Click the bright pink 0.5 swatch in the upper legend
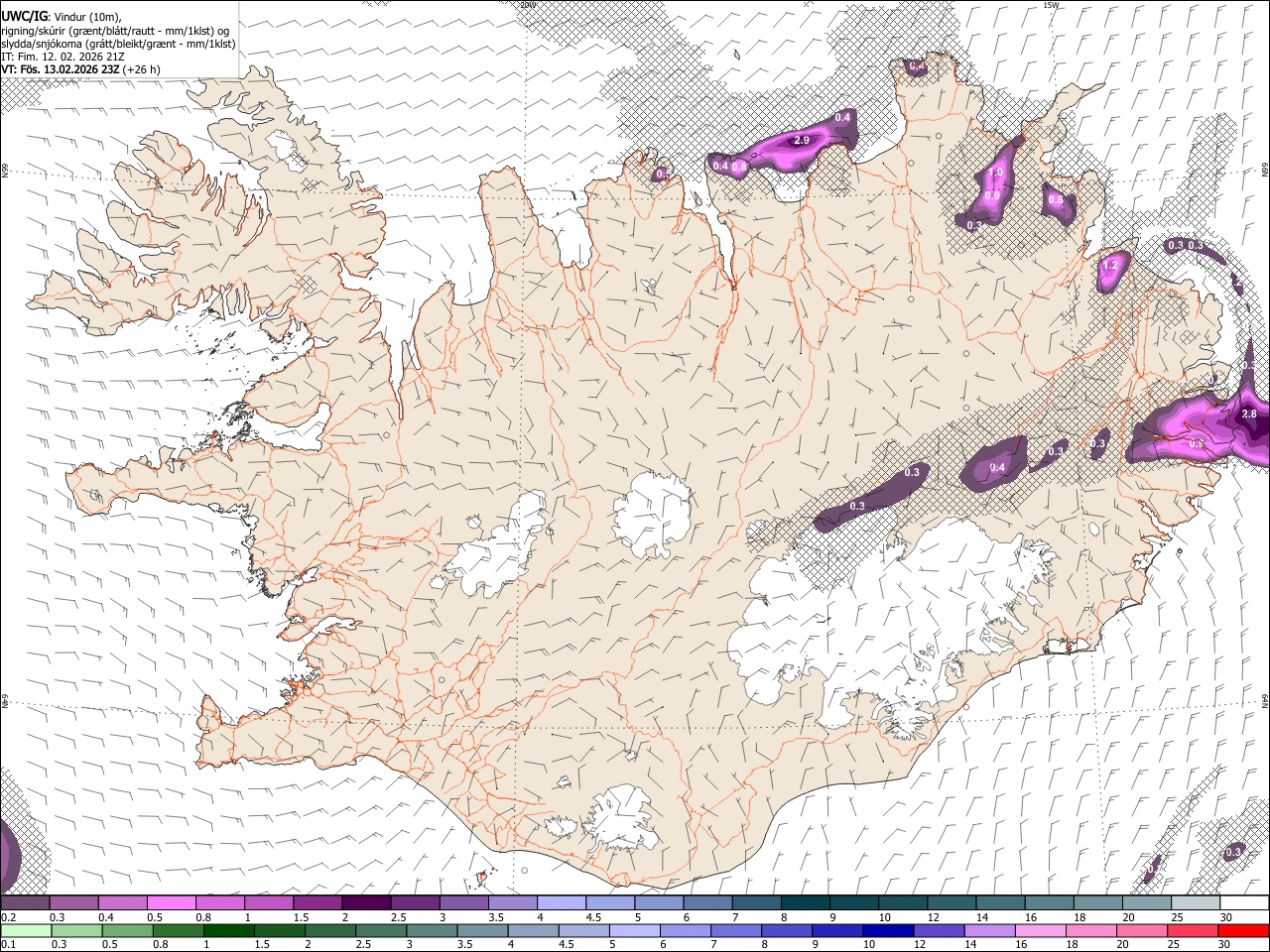 click(171, 903)
